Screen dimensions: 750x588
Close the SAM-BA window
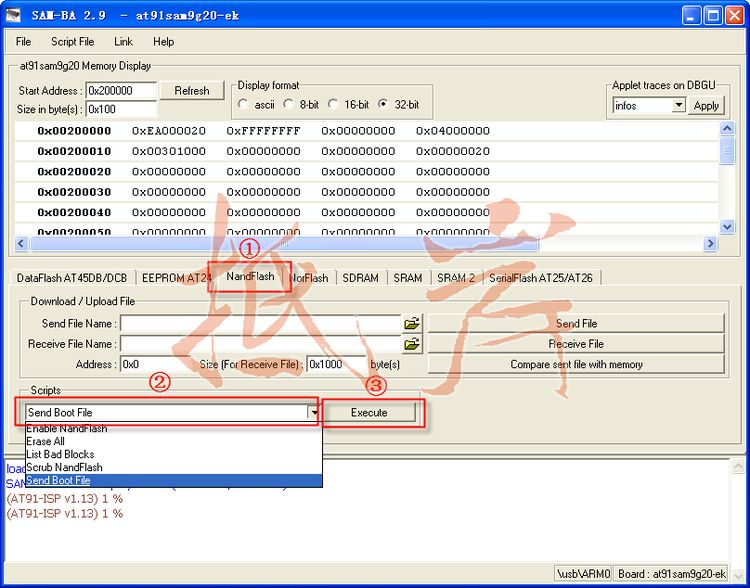tap(734, 16)
